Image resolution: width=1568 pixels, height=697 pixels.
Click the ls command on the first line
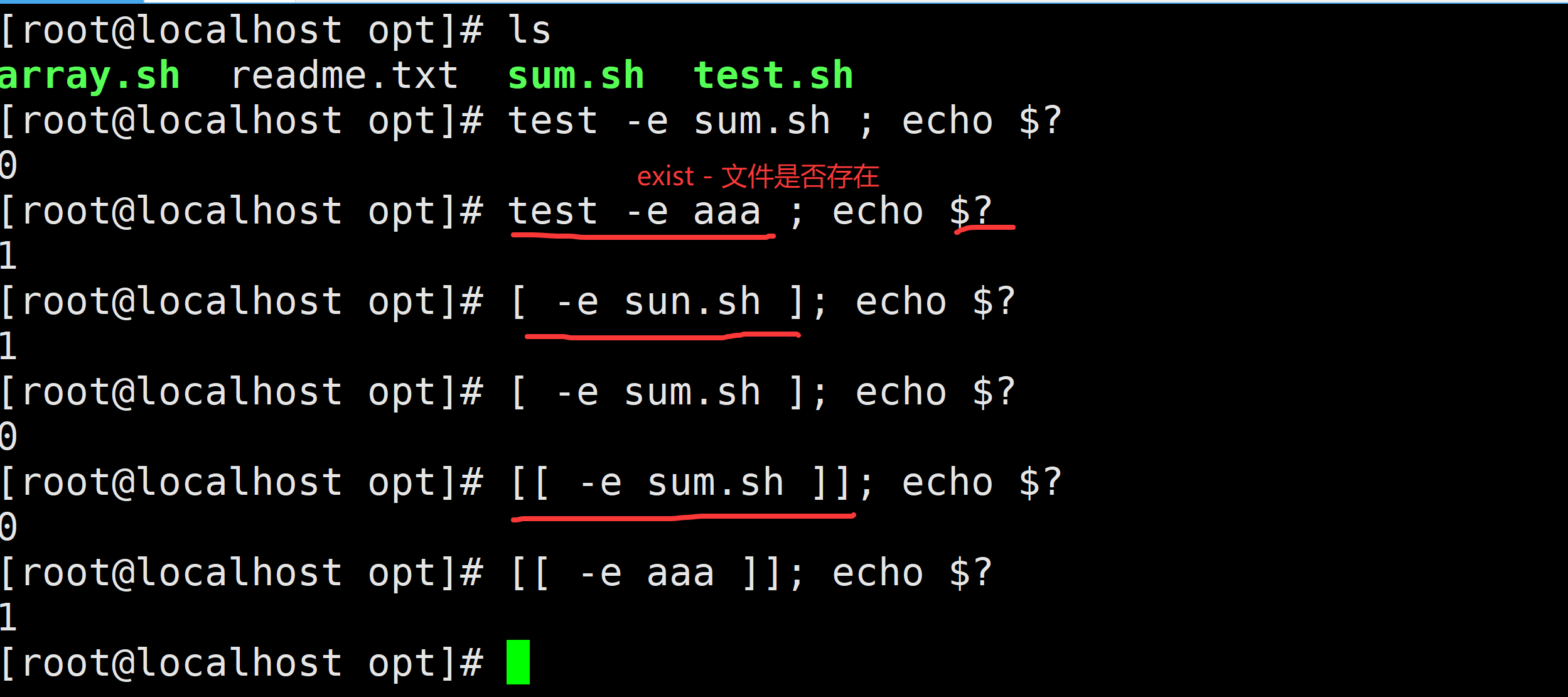529,30
